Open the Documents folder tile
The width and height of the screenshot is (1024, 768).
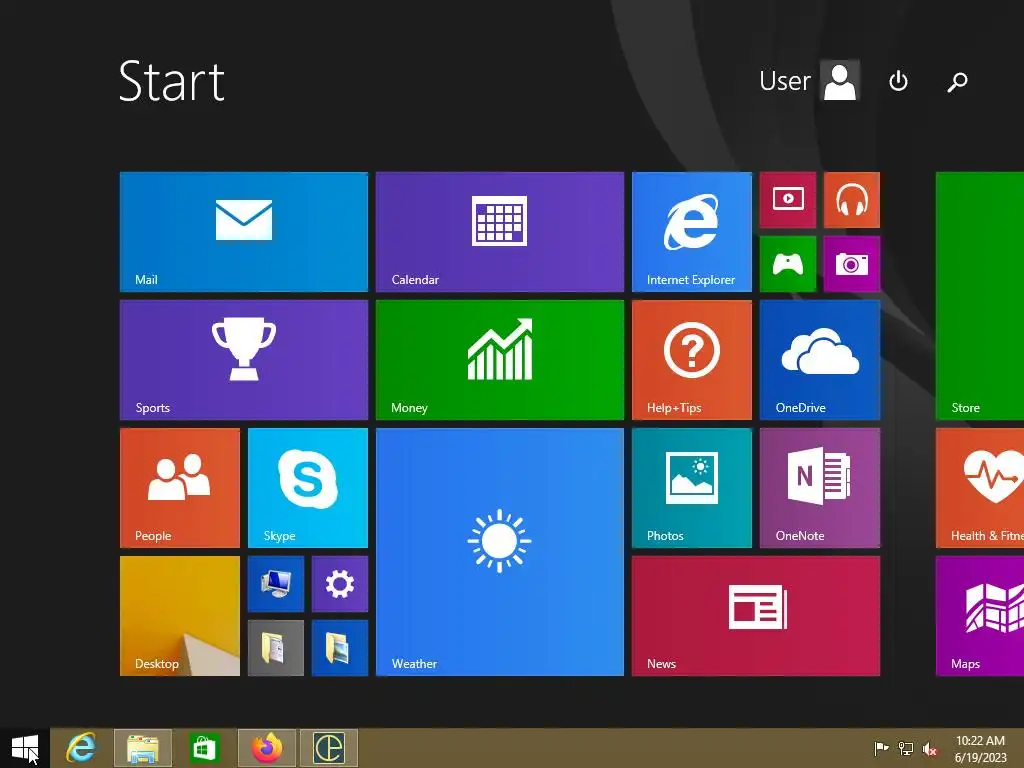pos(276,648)
